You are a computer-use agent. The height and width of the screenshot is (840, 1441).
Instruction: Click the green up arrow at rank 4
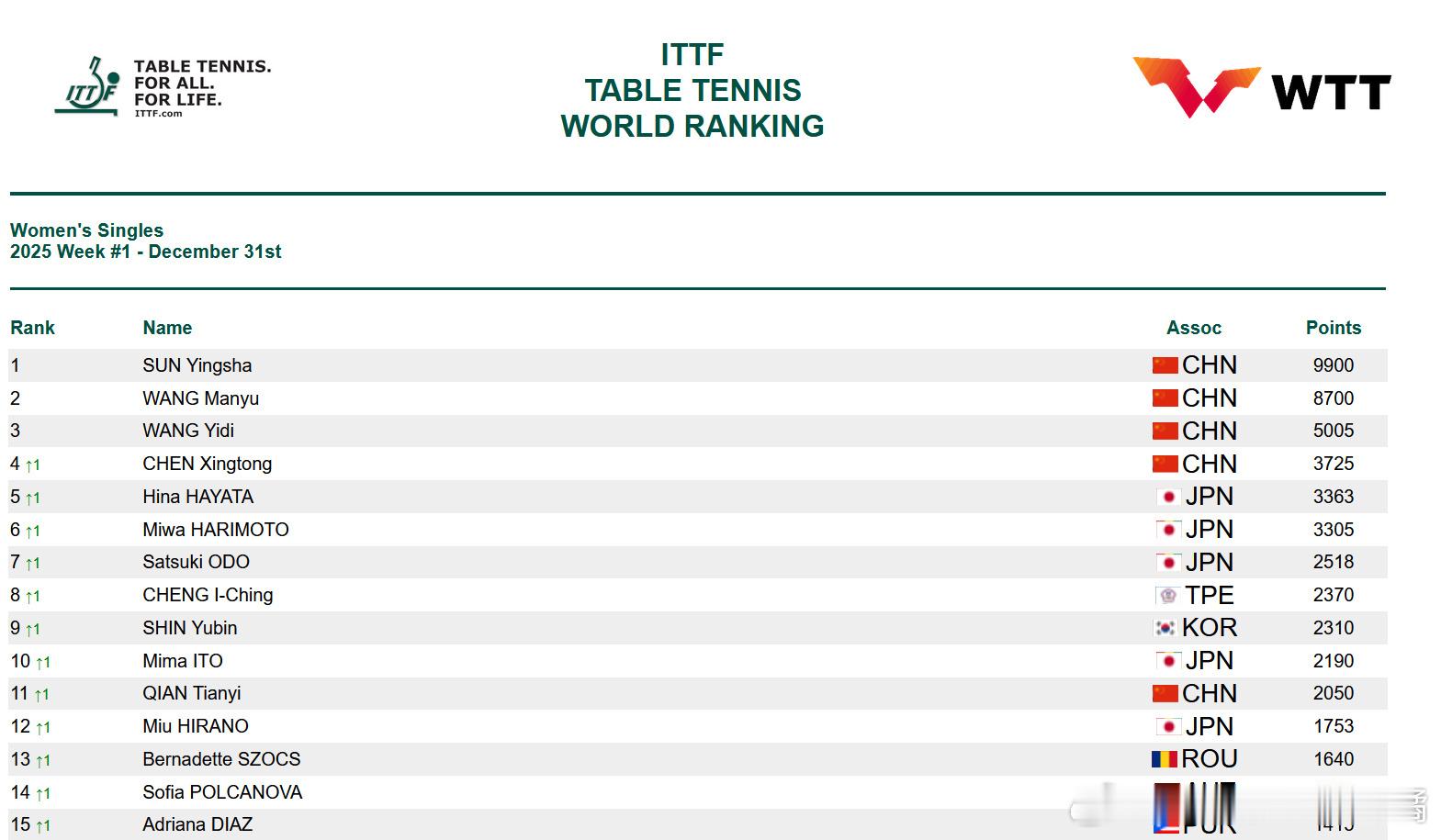coord(32,465)
